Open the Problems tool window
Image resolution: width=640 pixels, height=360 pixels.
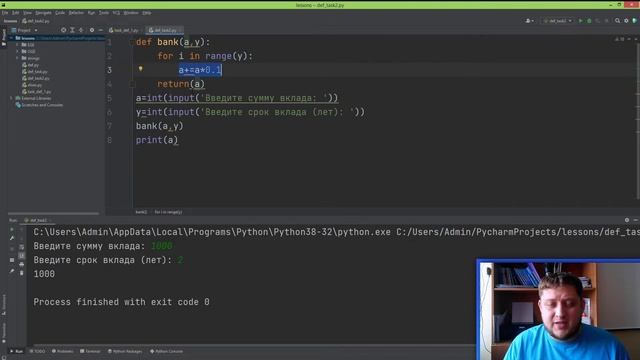click(x=62, y=351)
